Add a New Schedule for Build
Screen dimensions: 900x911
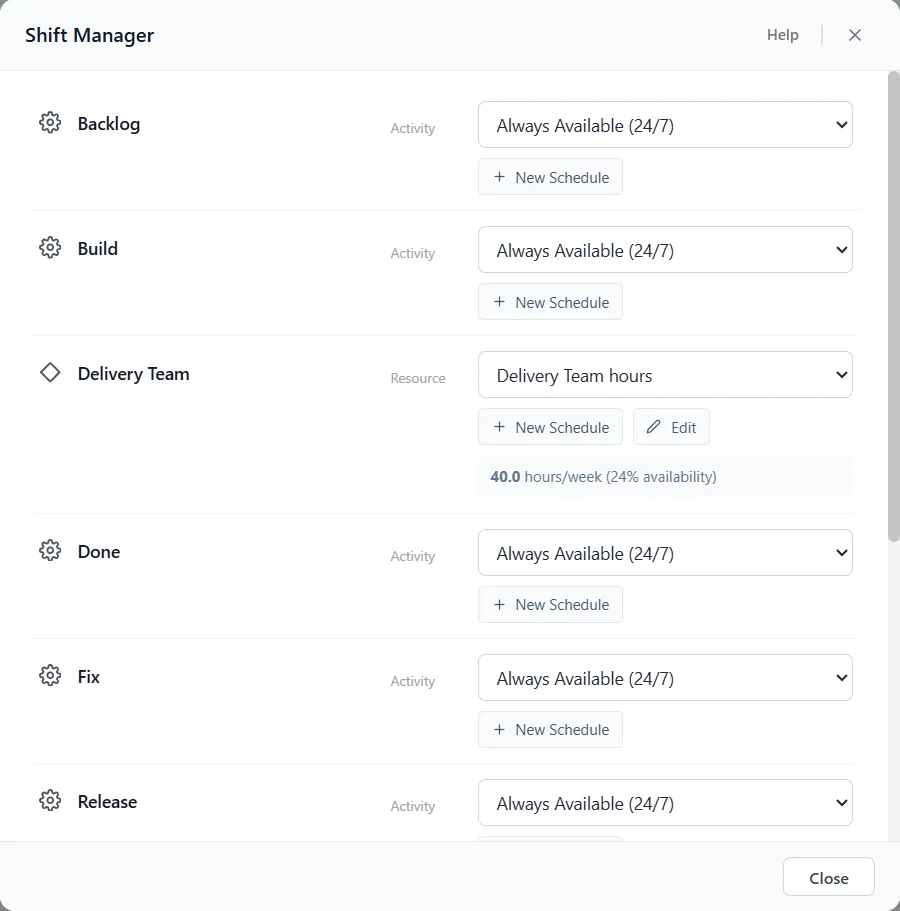(550, 302)
